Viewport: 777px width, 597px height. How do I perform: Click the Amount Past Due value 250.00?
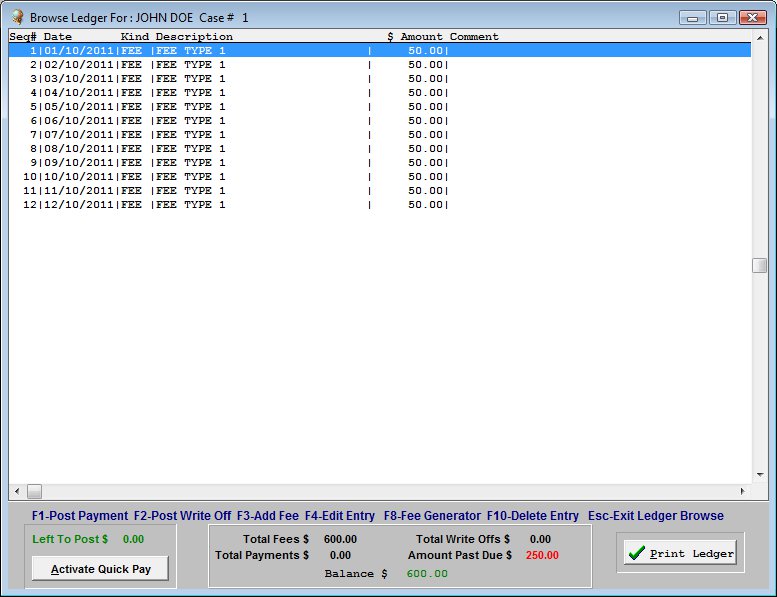tap(542, 555)
